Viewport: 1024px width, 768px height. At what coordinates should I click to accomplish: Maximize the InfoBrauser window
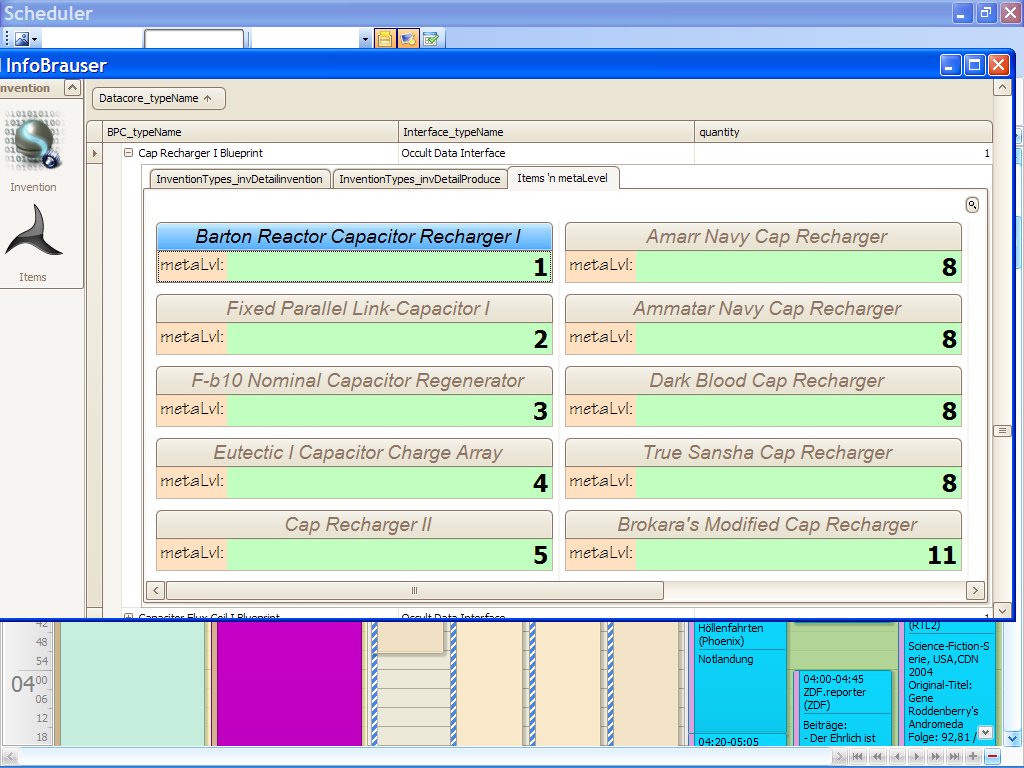coord(974,65)
